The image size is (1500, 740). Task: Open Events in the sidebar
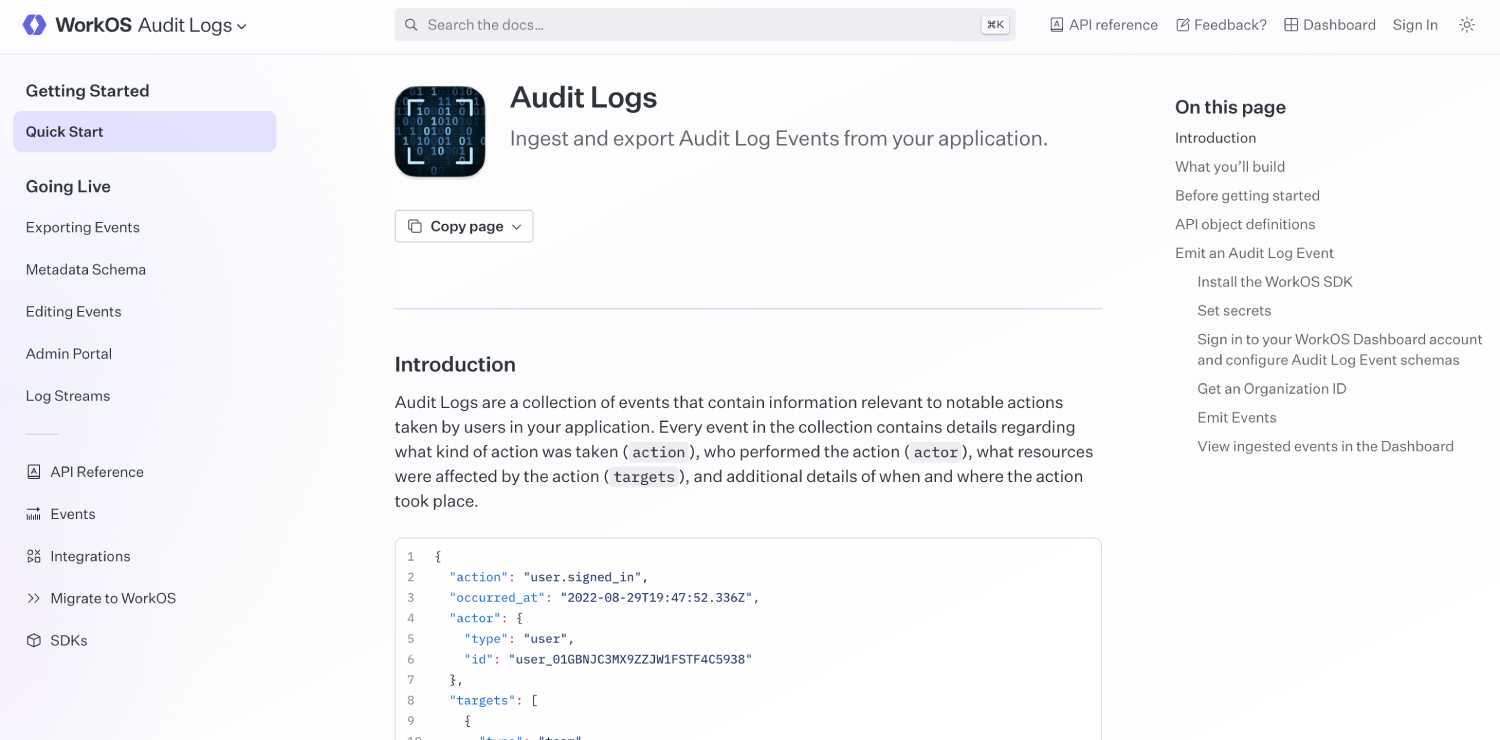[x=73, y=514]
